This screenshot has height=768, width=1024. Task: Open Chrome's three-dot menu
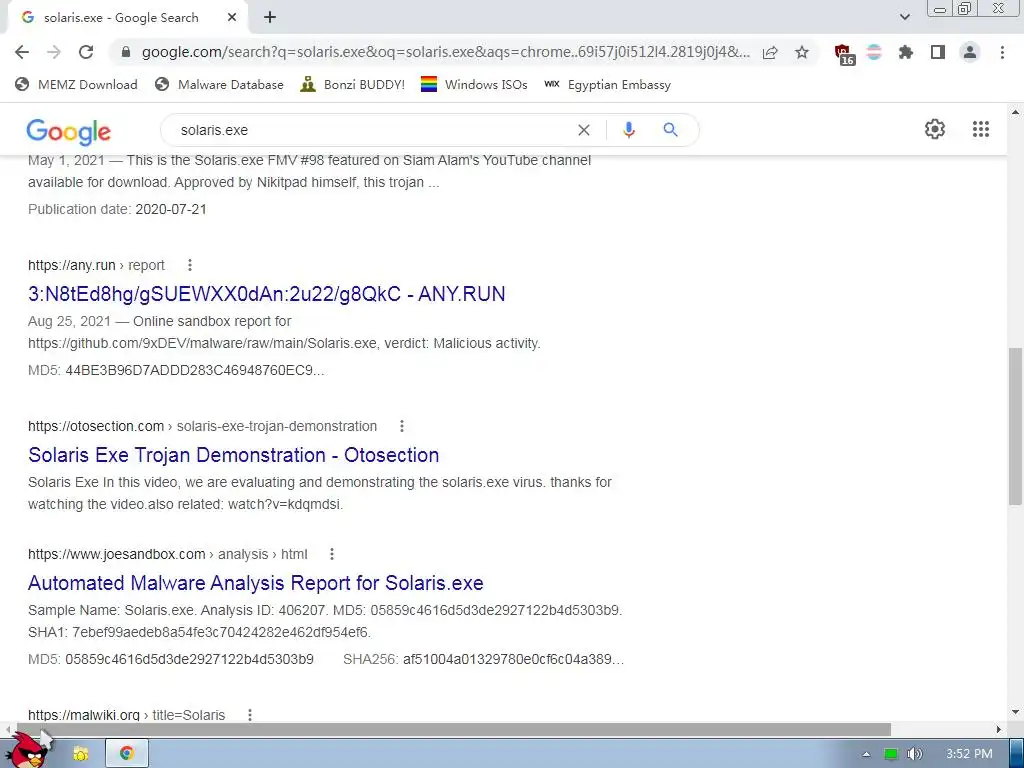(x=1002, y=52)
